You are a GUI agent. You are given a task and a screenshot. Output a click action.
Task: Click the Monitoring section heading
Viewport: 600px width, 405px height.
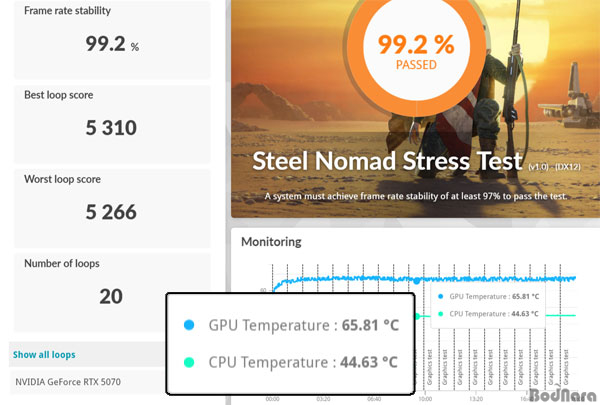(x=270, y=242)
